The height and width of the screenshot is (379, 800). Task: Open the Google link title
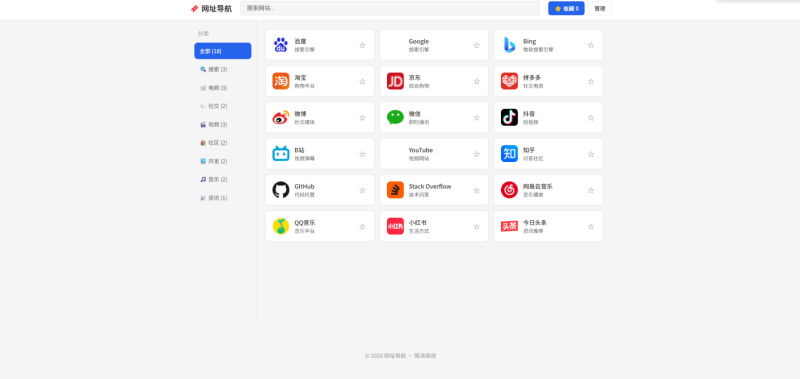coord(418,41)
